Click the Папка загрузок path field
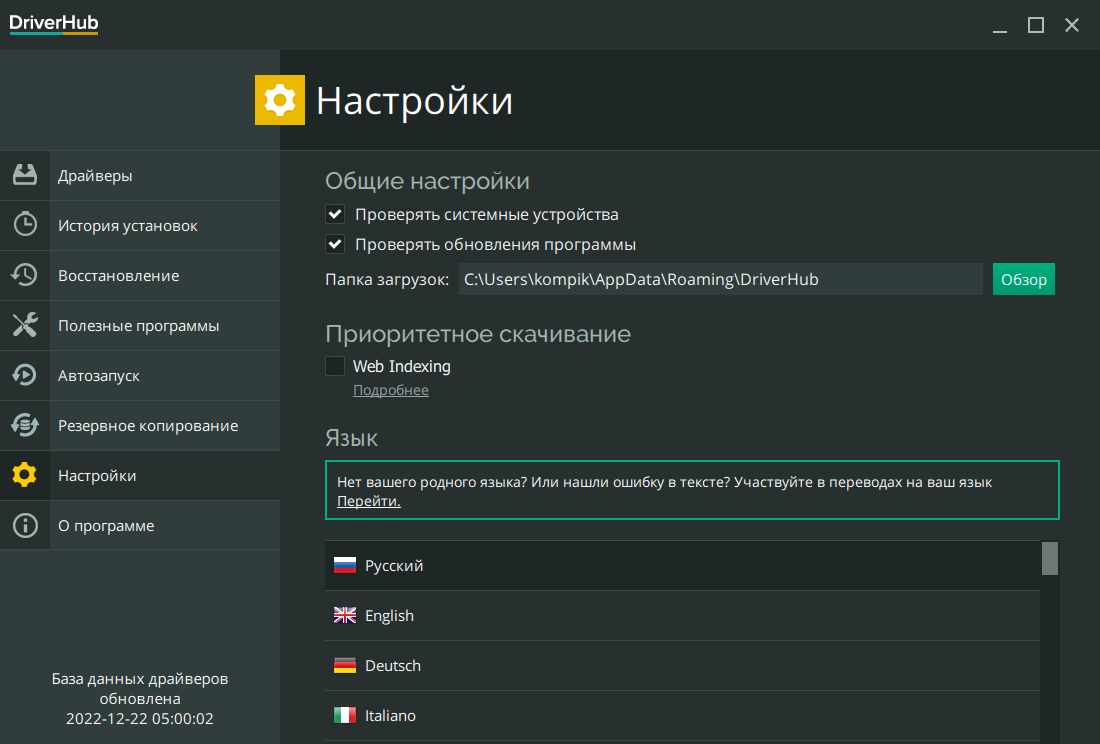Screen dimensions: 1100x744 (x=720, y=279)
